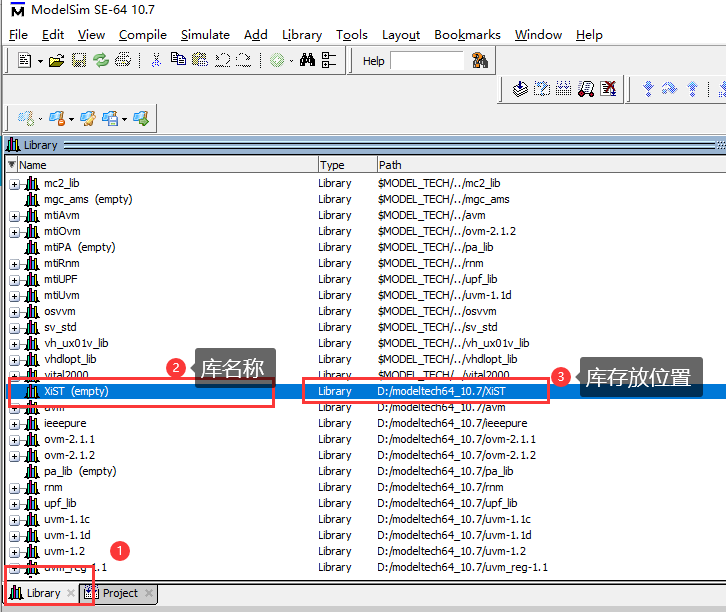Click the Redo arrow icon

tap(243, 60)
